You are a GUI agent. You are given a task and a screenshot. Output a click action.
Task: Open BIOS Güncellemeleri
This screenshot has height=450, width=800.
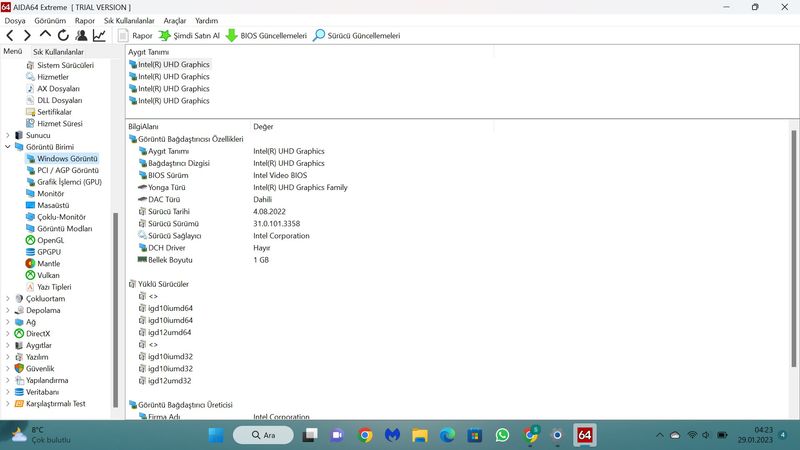pos(266,35)
